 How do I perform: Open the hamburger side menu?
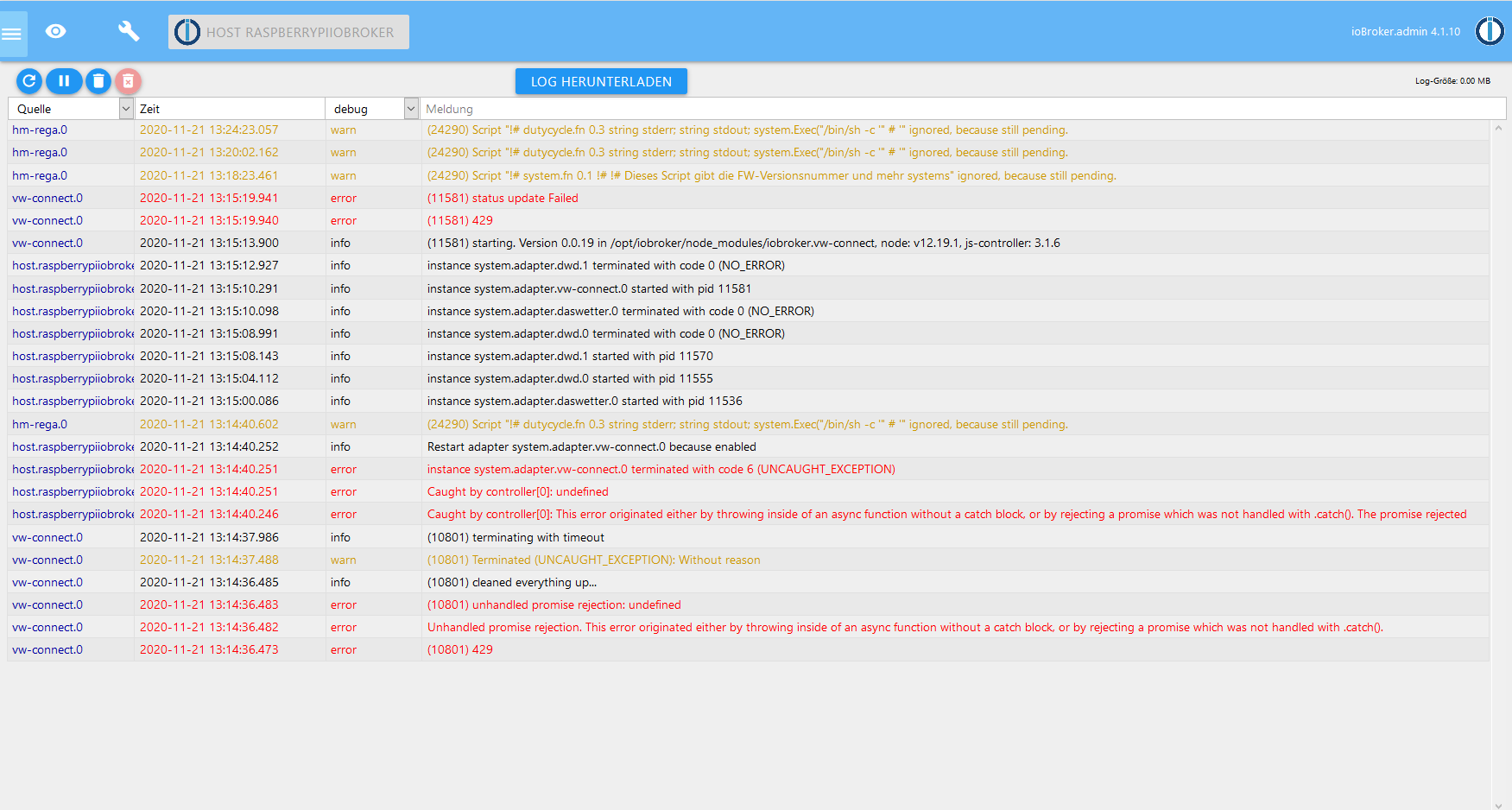tap(12, 34)
